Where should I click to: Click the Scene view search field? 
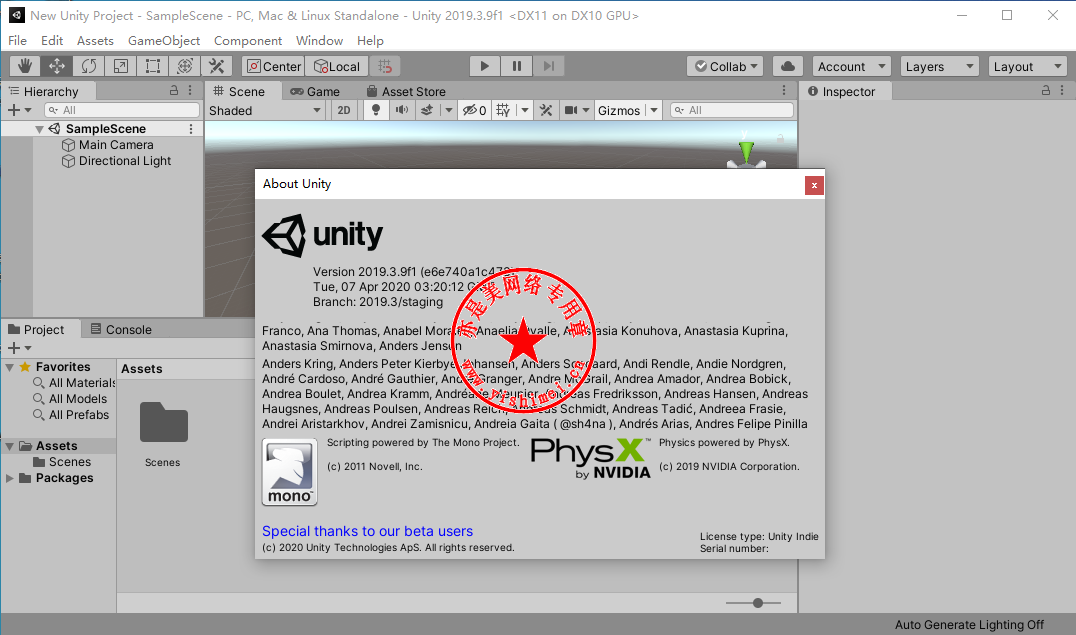tap(732, 111)
